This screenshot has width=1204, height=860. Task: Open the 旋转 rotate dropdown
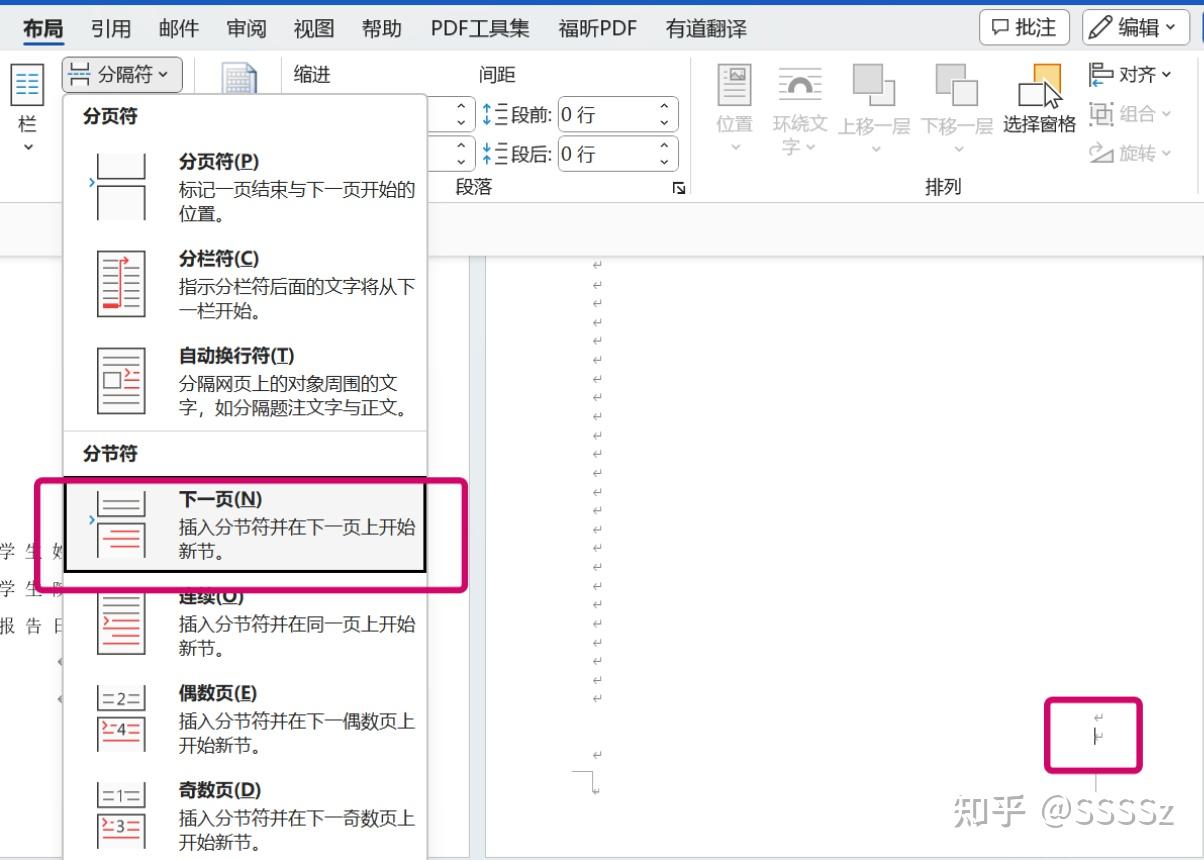tap(1130, 152)
